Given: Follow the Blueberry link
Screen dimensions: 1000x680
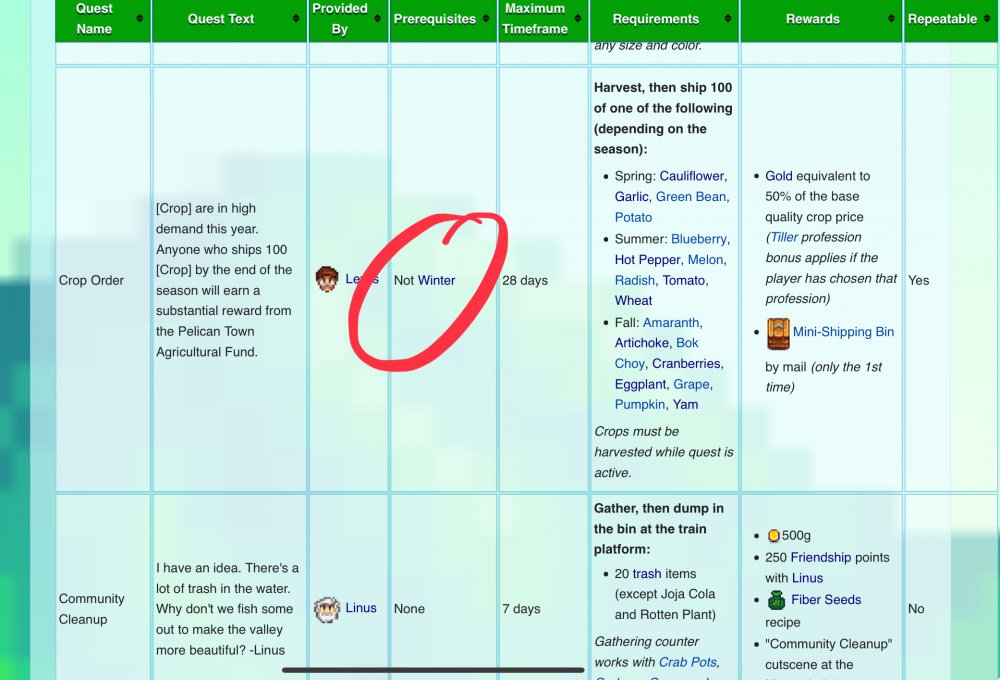Looking at the screenshot, I should pyautogui.click(x=698, y=239).
